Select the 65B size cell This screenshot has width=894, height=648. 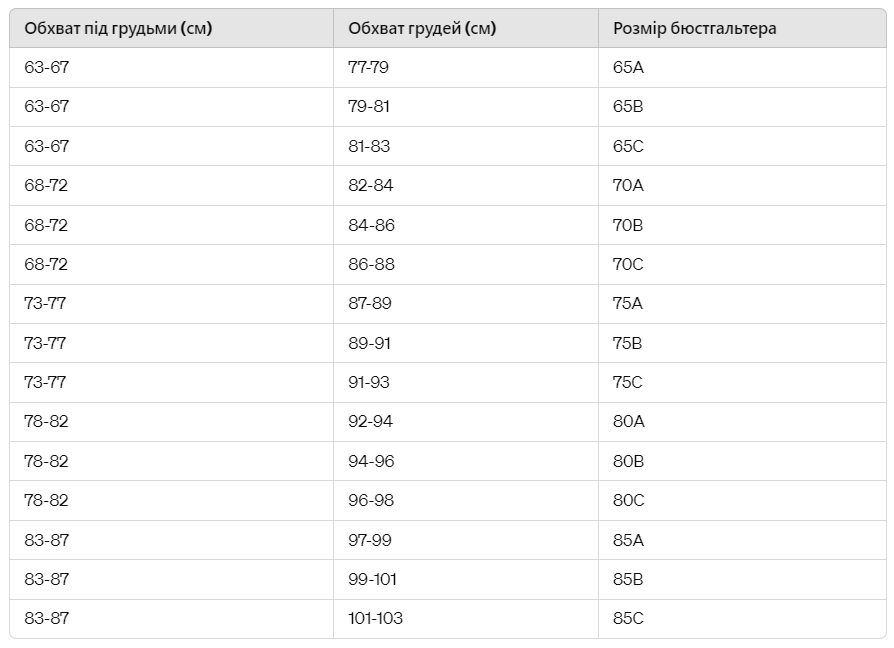coord(628,107)
